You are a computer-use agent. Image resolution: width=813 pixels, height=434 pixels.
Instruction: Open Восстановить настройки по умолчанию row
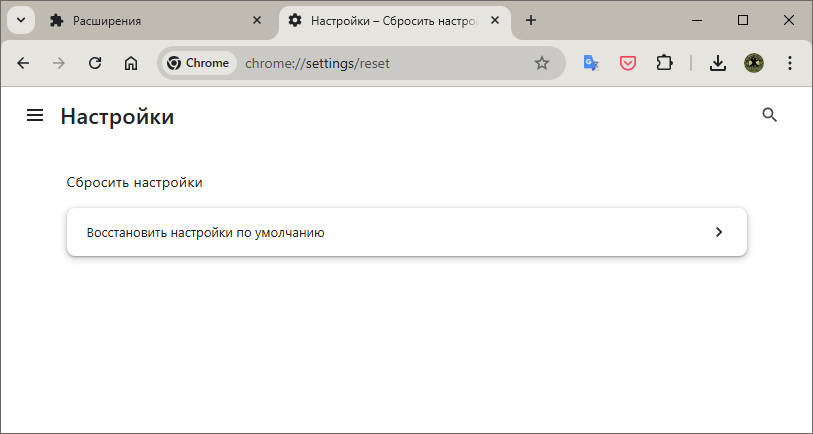pos(407,232)
